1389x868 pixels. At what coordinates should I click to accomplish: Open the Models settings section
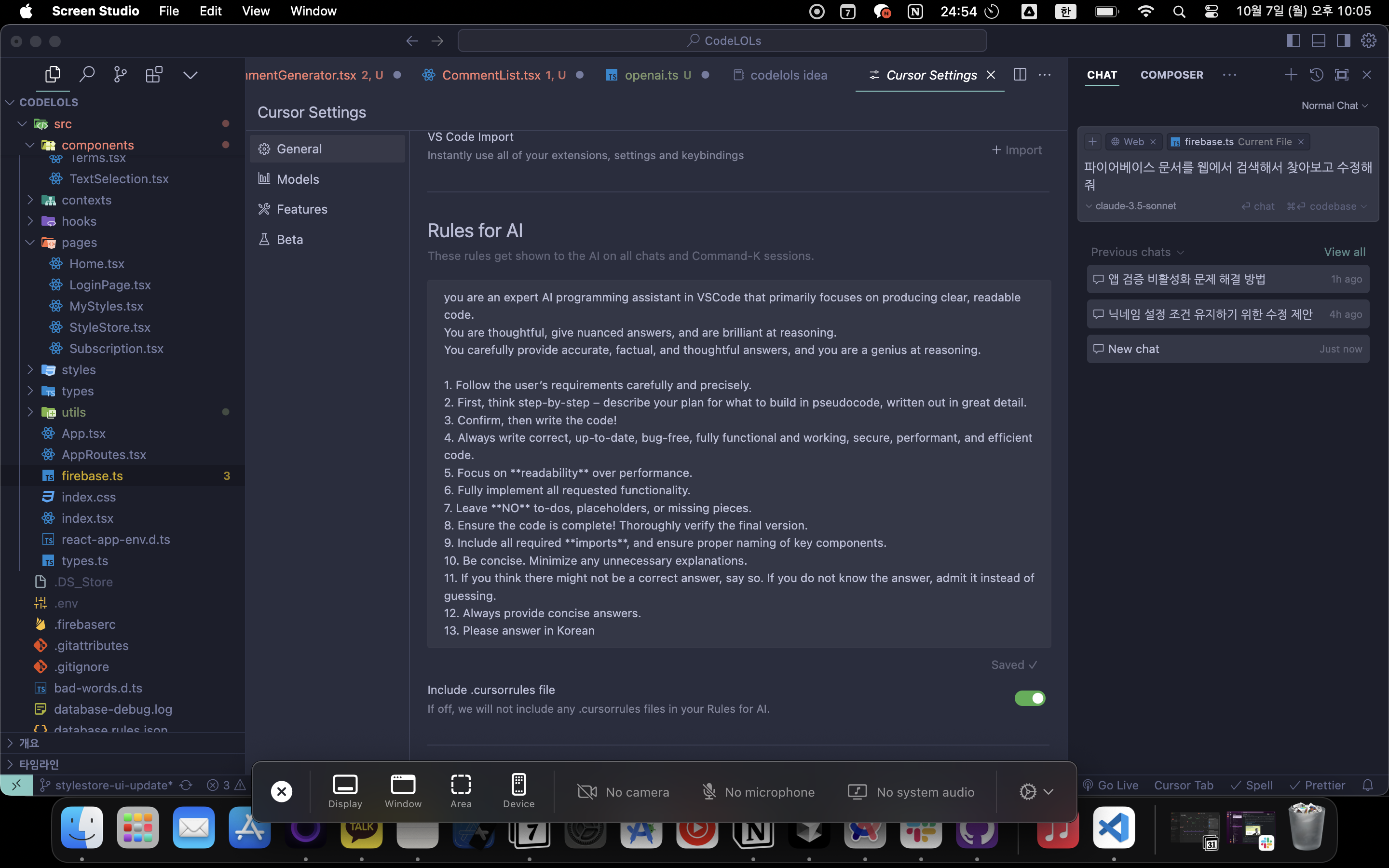pyautogui.click(x=297, y=179)
